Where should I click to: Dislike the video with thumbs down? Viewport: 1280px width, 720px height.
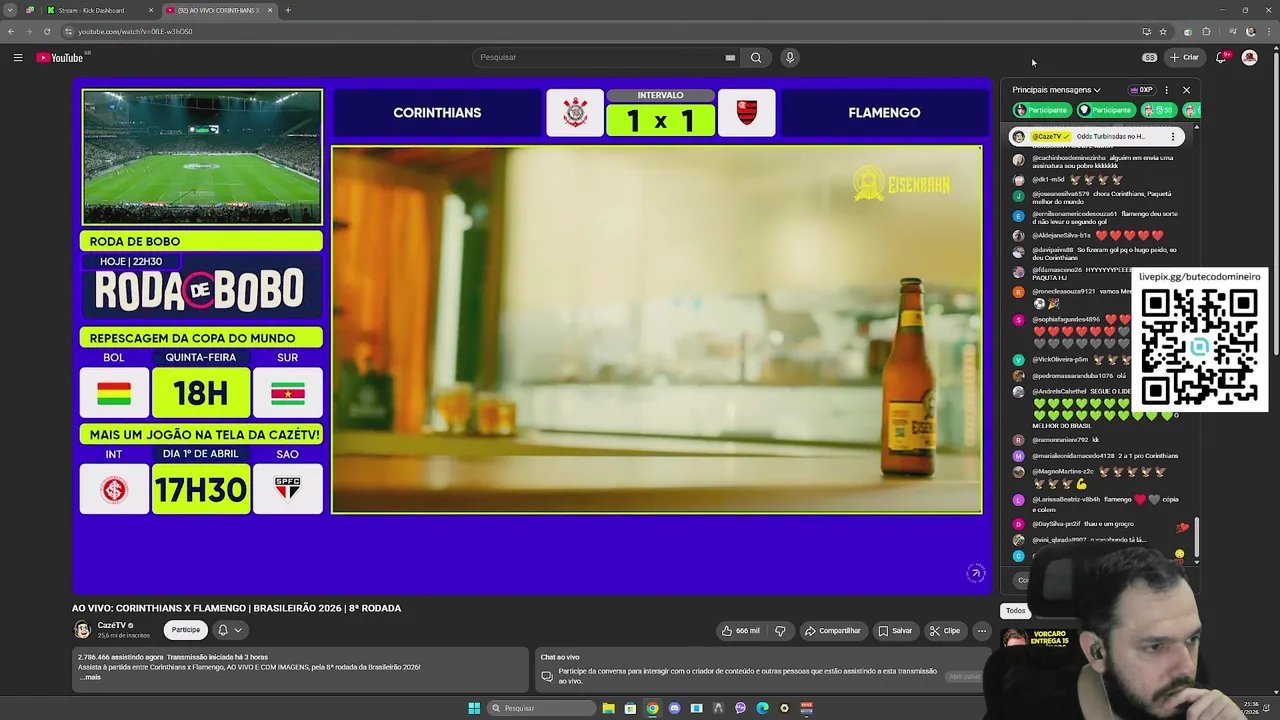tap(780, 630)
